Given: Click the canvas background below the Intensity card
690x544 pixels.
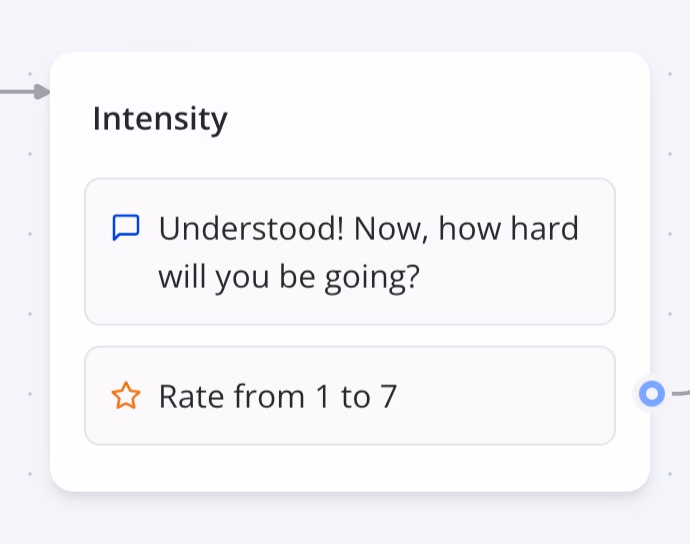Looking at the screenshot, I should pos(349,520).
